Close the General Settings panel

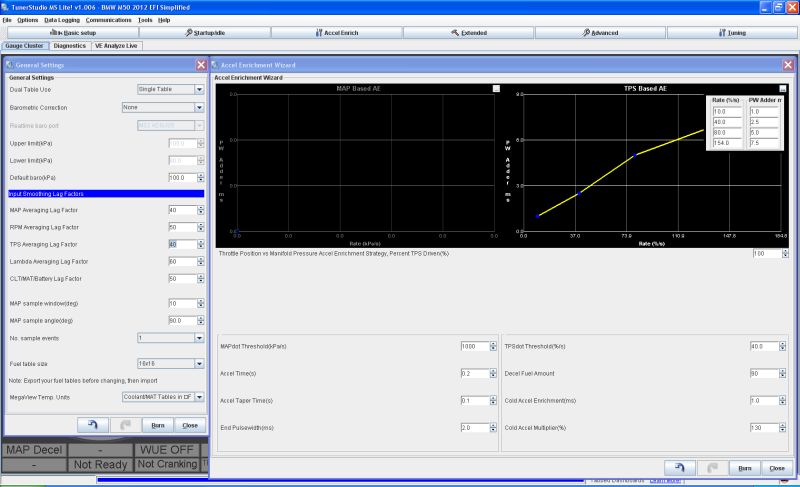tap(201, 64)
